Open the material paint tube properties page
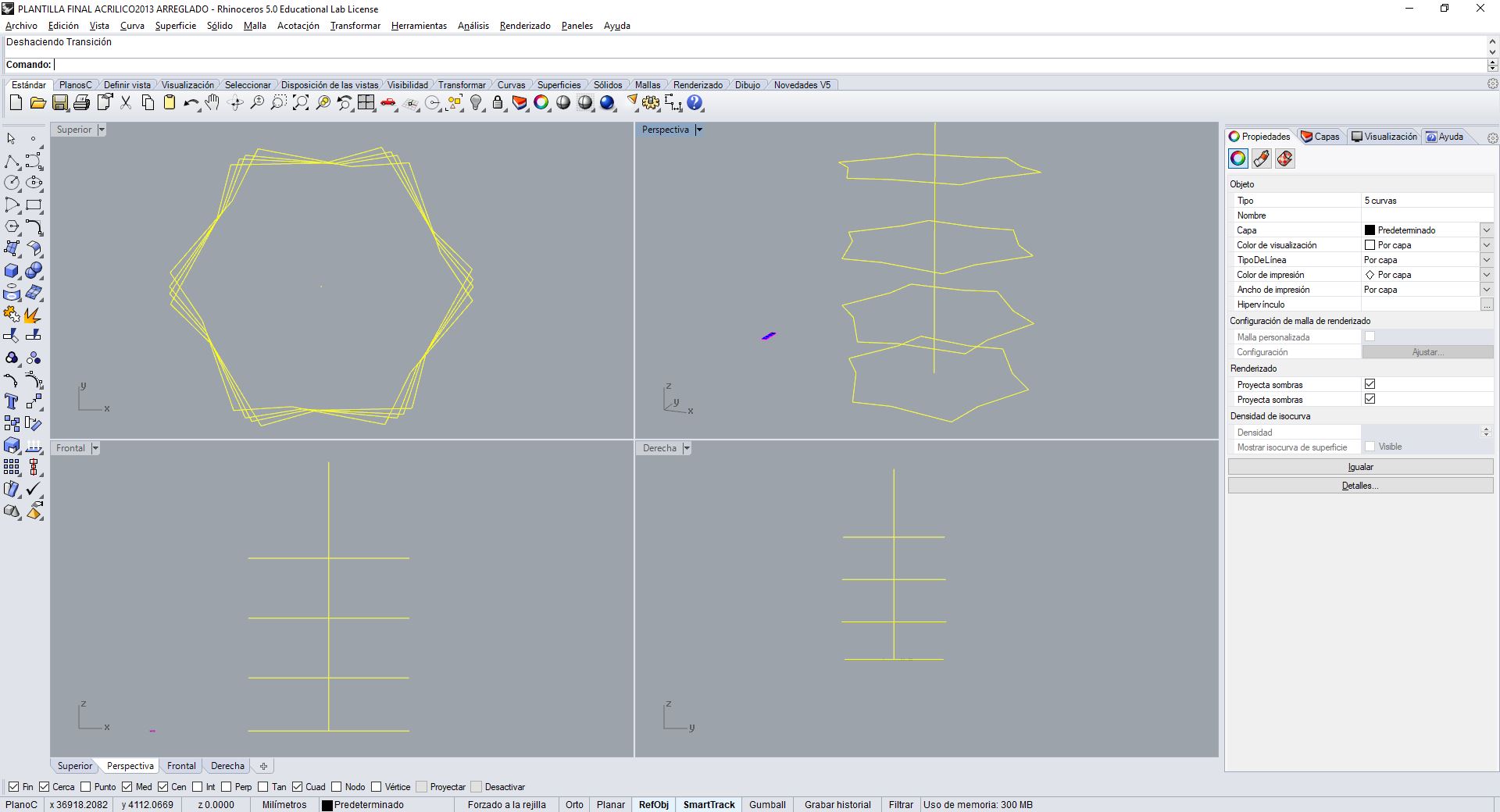The height and width of the screenshot is (812, 1500). click(x=1262, y=158)
